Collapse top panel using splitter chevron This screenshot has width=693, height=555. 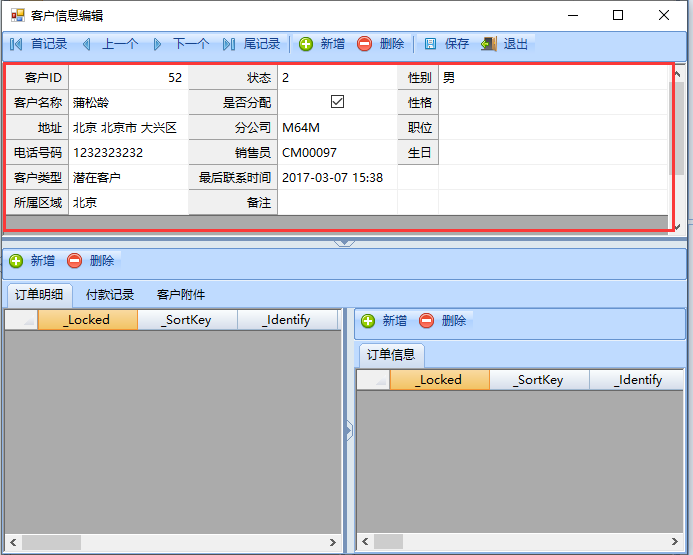point(344,243)
